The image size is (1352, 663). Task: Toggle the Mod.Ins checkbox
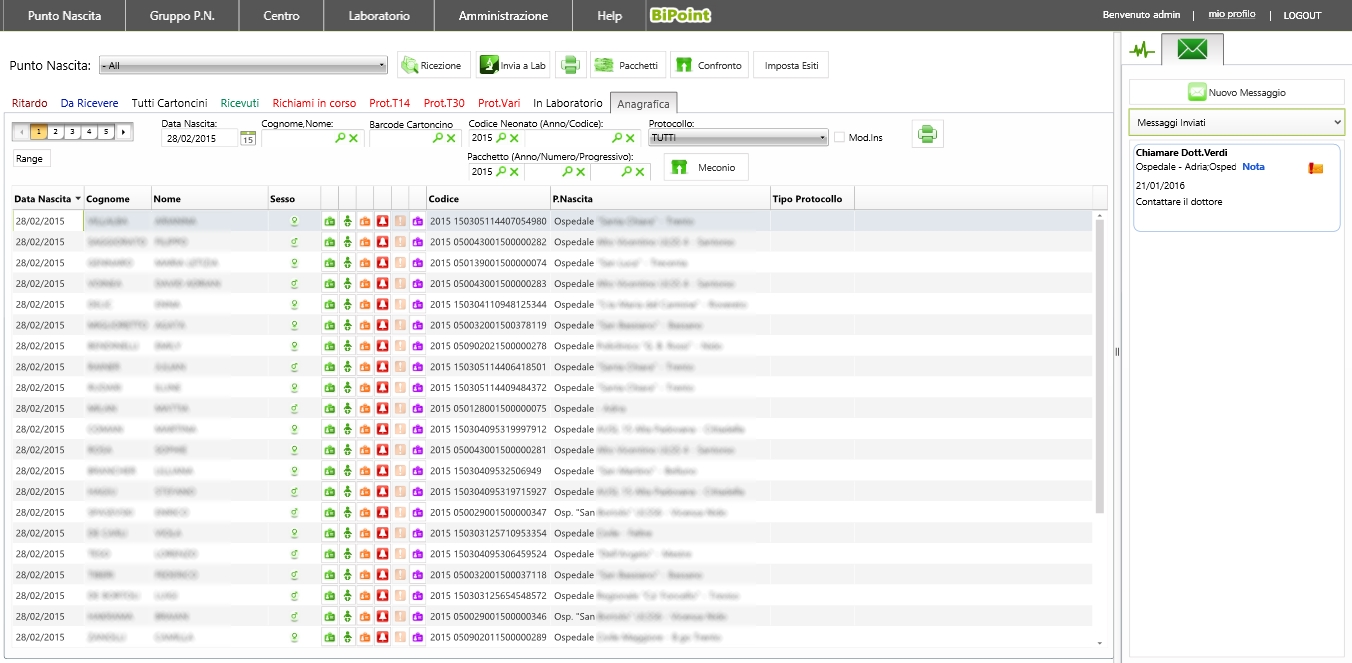coord(840,137)
